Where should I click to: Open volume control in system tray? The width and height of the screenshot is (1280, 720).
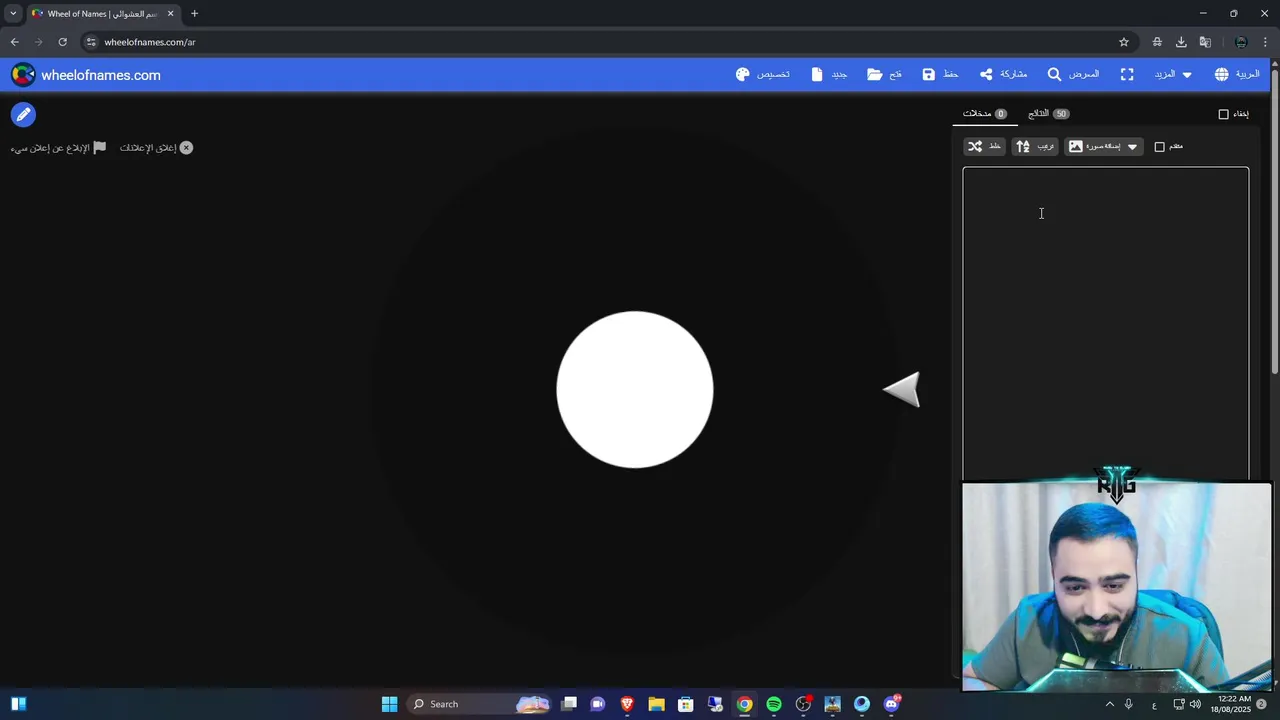1195,704
